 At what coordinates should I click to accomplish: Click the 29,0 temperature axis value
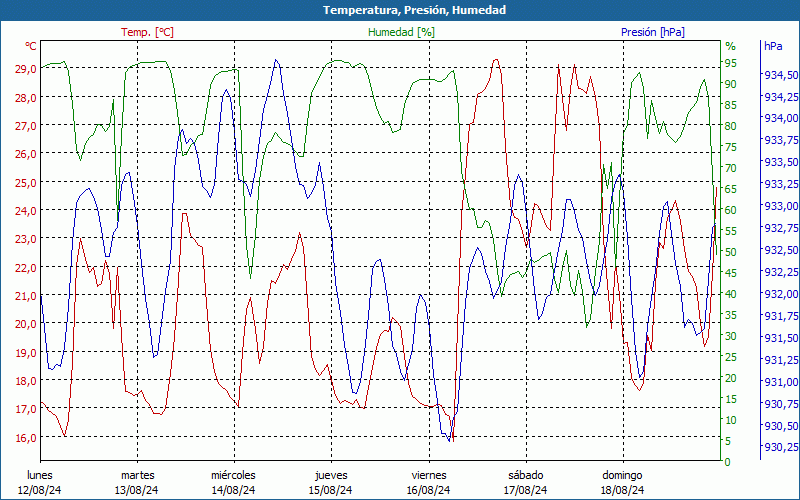pos(26,68)
